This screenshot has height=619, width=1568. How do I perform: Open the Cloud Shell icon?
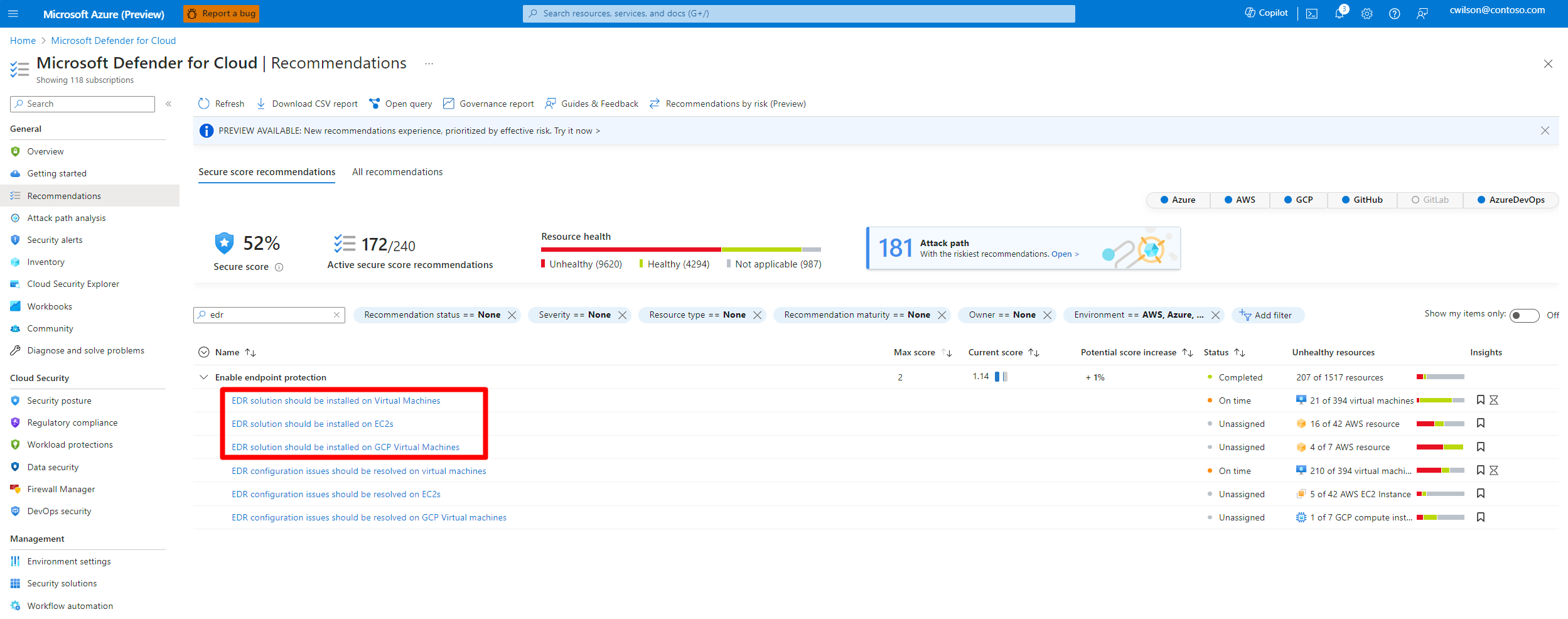[1312, 14]
